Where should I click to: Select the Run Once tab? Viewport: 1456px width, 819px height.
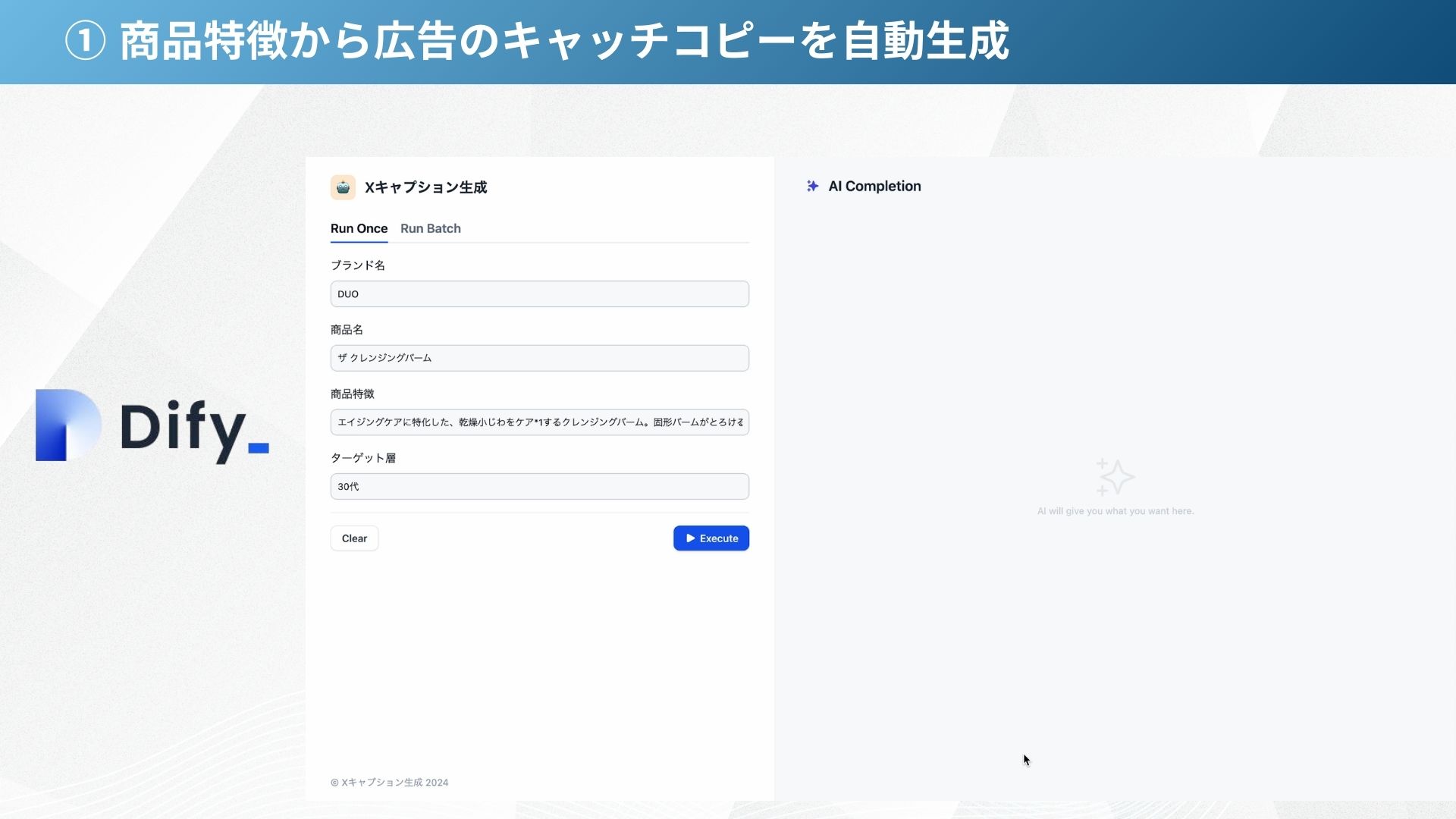tap(359, 228)
